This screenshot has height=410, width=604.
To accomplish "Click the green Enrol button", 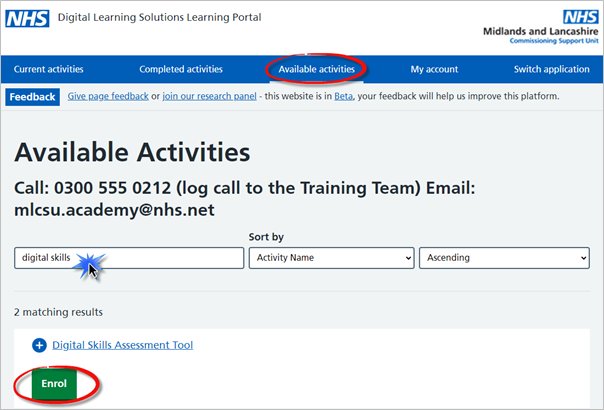I will pos(54,384).
